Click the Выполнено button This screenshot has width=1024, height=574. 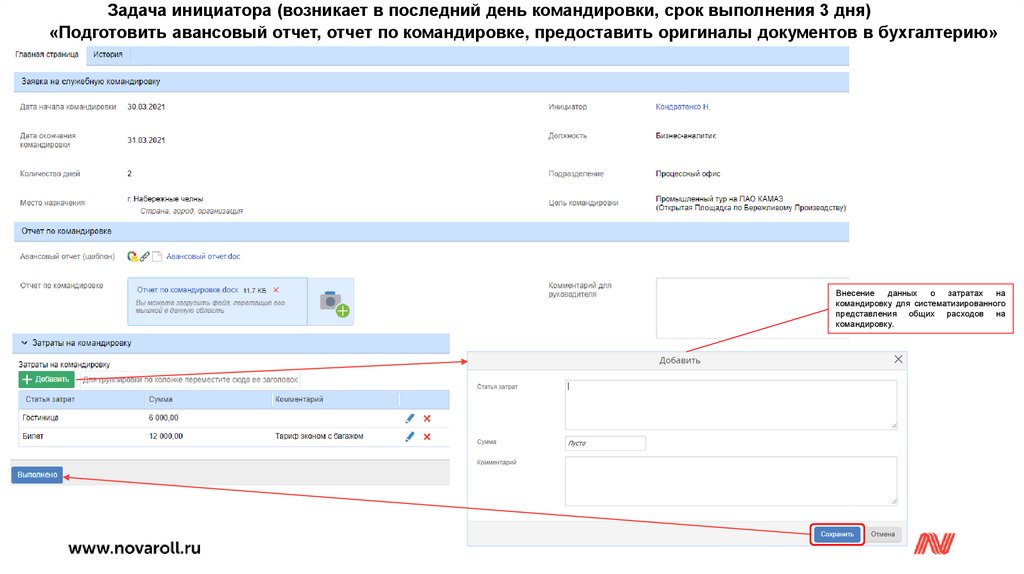point(37,475)
